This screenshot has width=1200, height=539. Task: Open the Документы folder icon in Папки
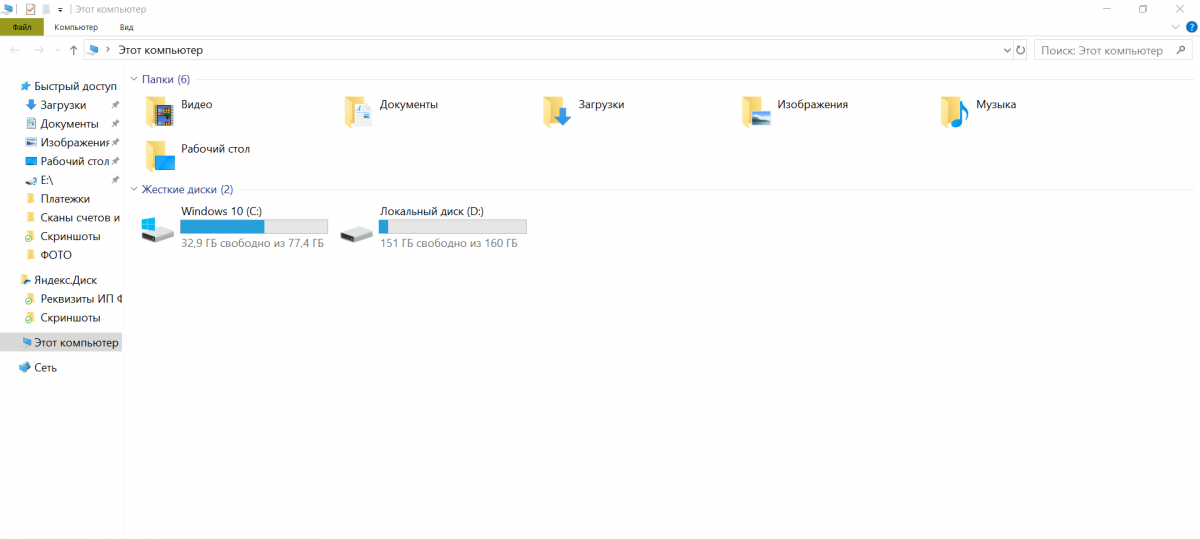tap(359, 112)
